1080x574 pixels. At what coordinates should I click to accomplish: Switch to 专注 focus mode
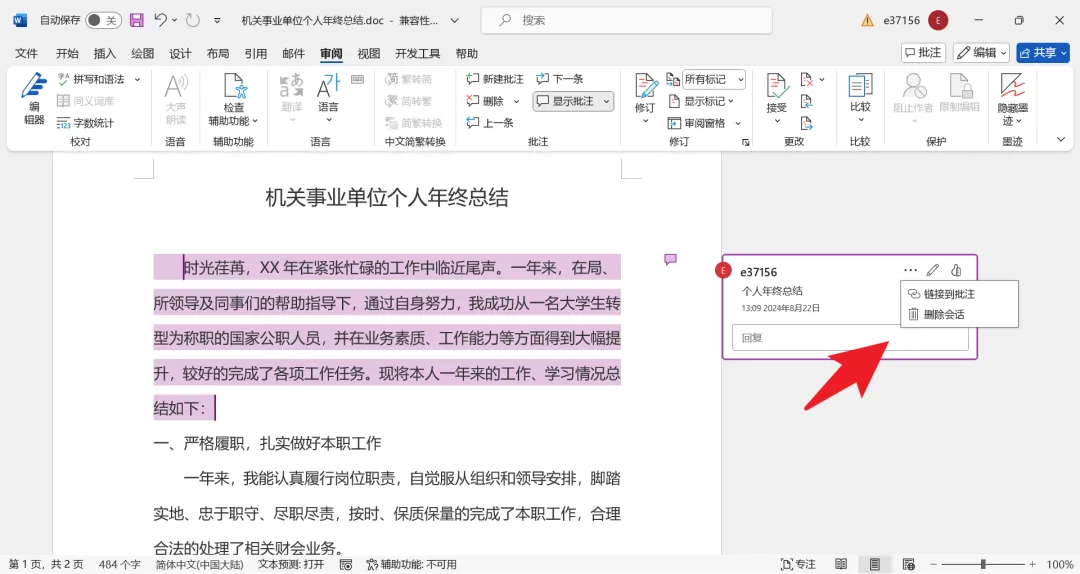(798, 564)
